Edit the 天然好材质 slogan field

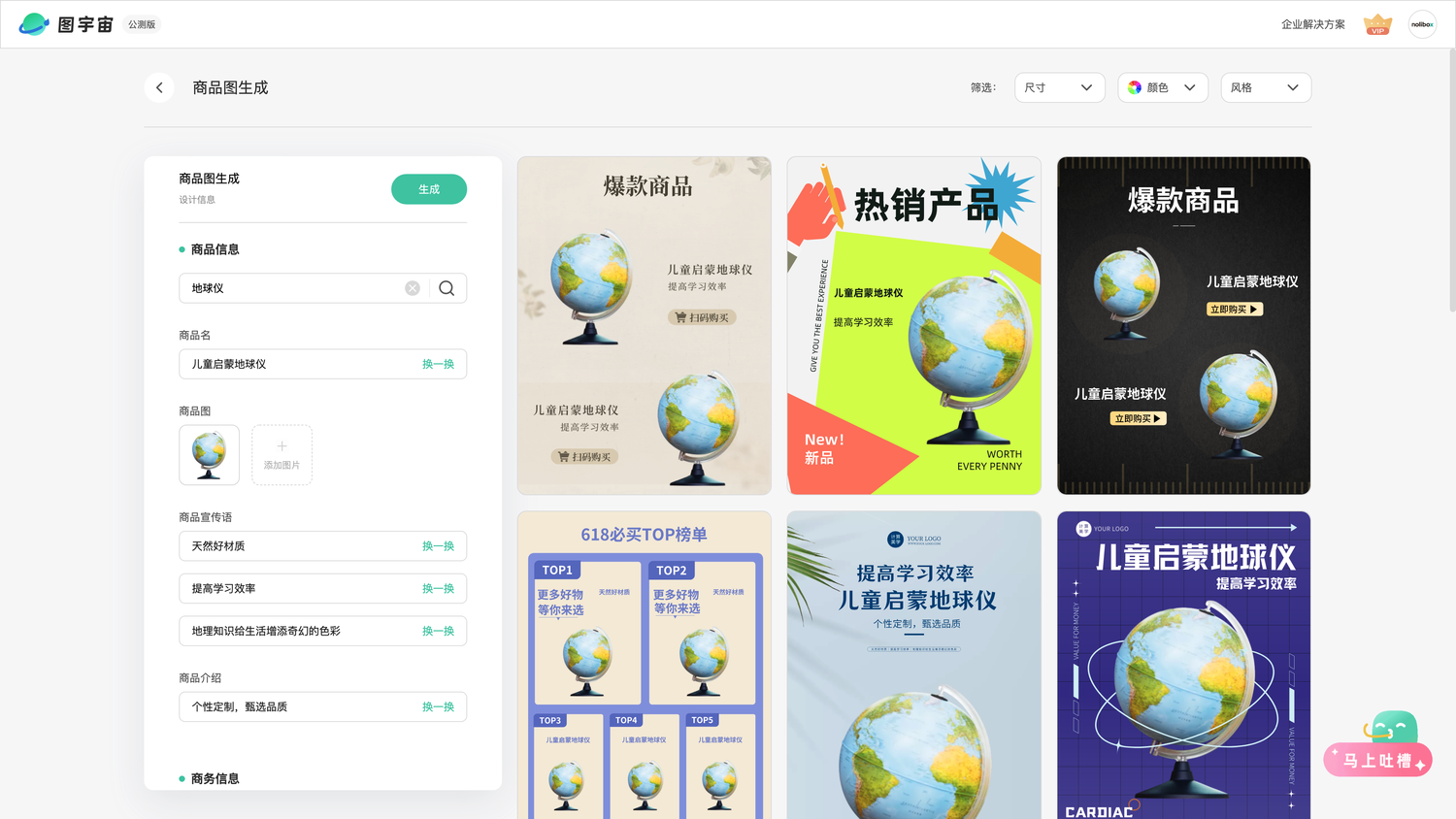322,546
